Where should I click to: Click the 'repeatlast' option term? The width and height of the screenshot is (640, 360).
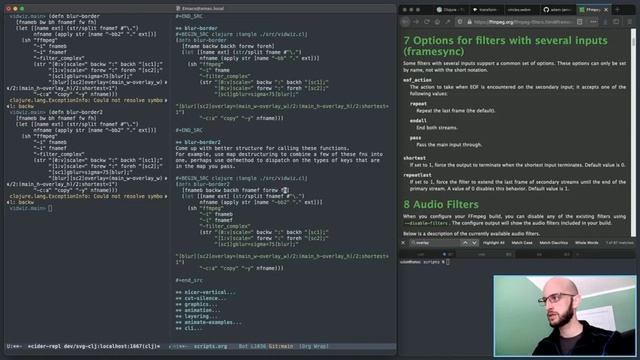pyautogui.click(x=417, y=175)
